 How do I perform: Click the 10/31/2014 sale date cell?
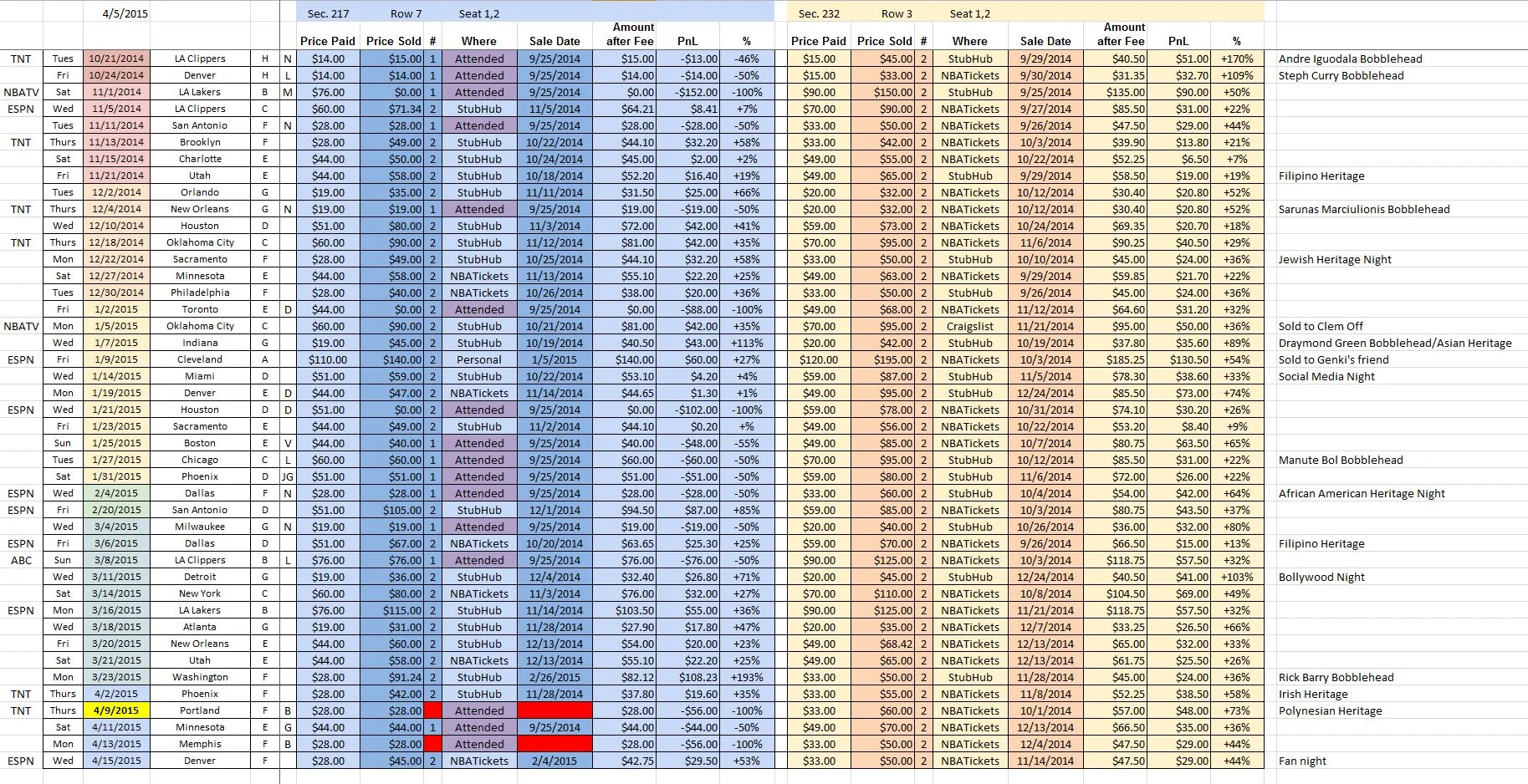[1045, 410]
